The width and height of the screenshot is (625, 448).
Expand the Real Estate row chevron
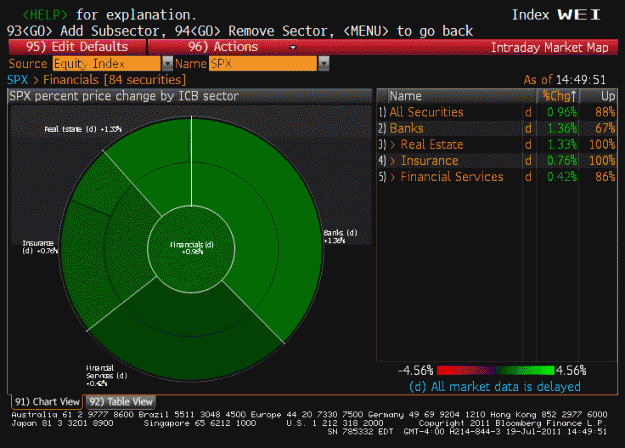pos(393,145)
